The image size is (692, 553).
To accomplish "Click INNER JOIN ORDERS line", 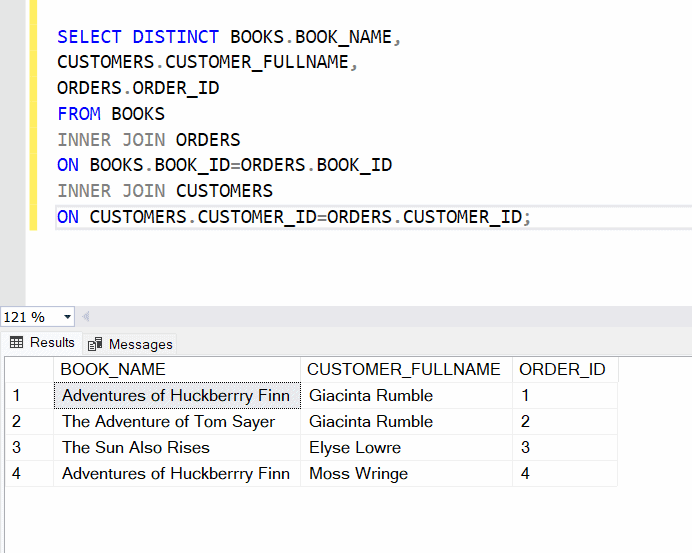I will click(x=149, y=140).
